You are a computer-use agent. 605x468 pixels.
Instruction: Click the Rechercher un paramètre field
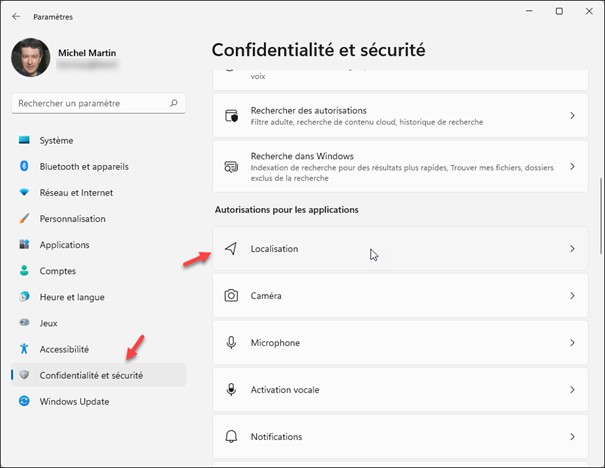(88, 103)
